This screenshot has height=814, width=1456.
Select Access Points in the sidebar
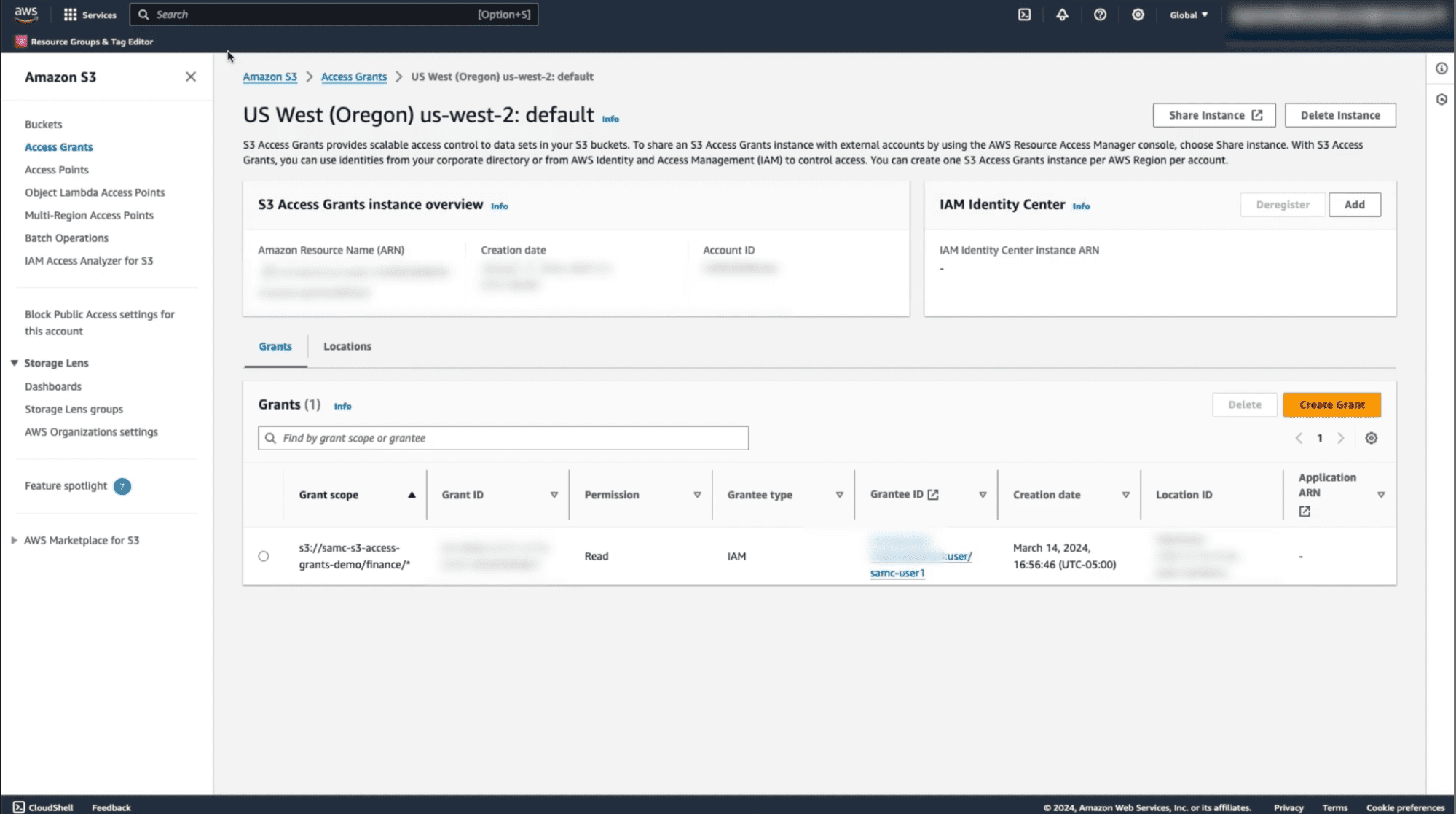[x=56, y=169]
